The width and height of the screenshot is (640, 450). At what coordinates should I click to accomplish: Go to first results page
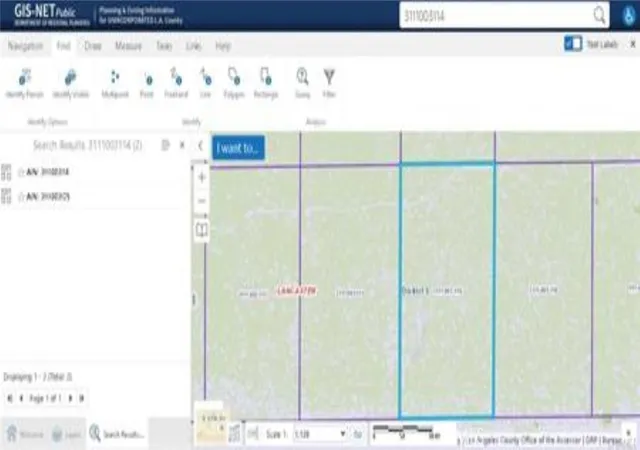[x=10, y=398]
